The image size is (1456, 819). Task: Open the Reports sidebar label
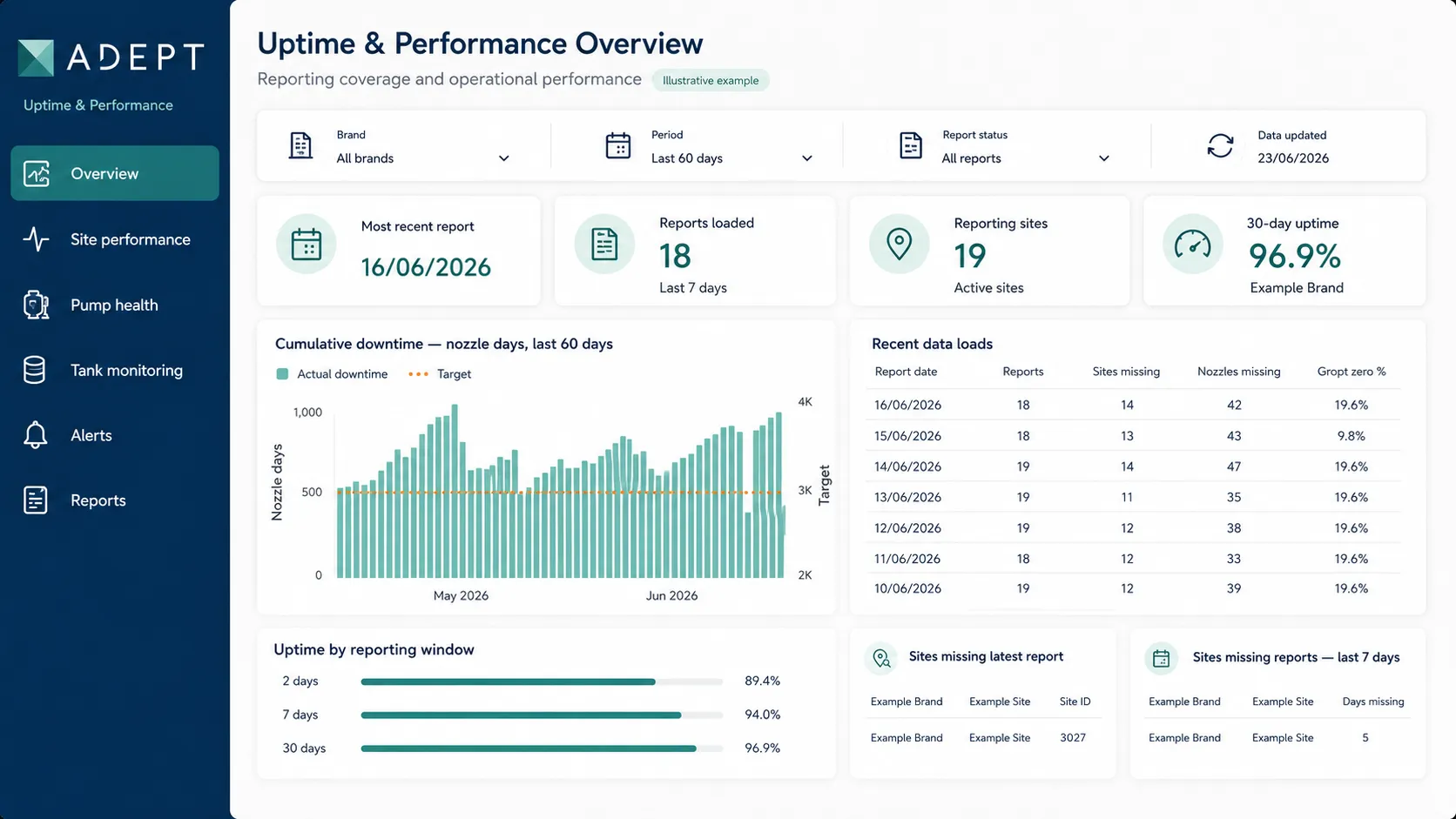(x=98, y=500)
